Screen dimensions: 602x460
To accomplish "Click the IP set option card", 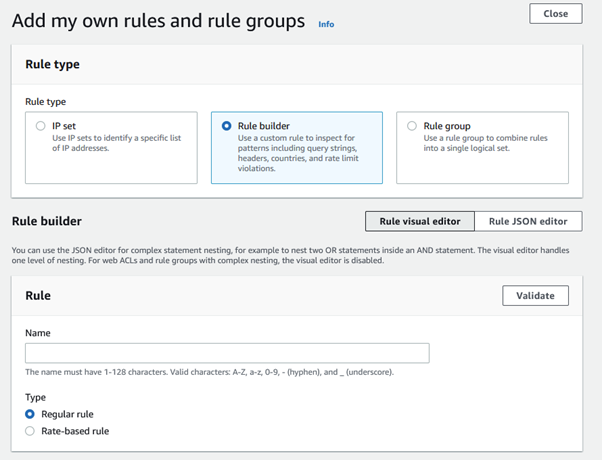I will click(111, 148).
